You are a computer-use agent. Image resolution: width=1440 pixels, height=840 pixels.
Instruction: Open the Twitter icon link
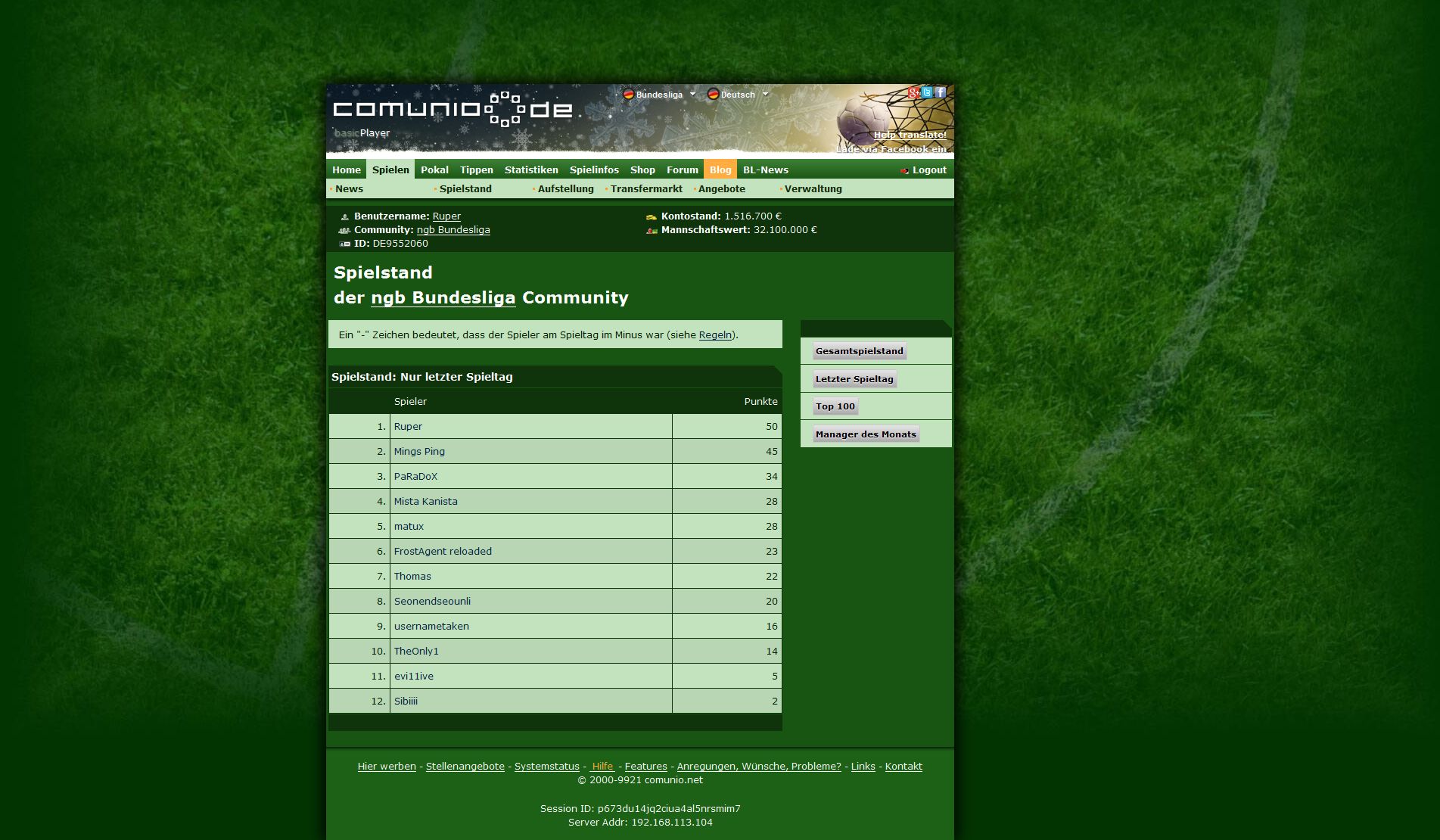(927, 93)
